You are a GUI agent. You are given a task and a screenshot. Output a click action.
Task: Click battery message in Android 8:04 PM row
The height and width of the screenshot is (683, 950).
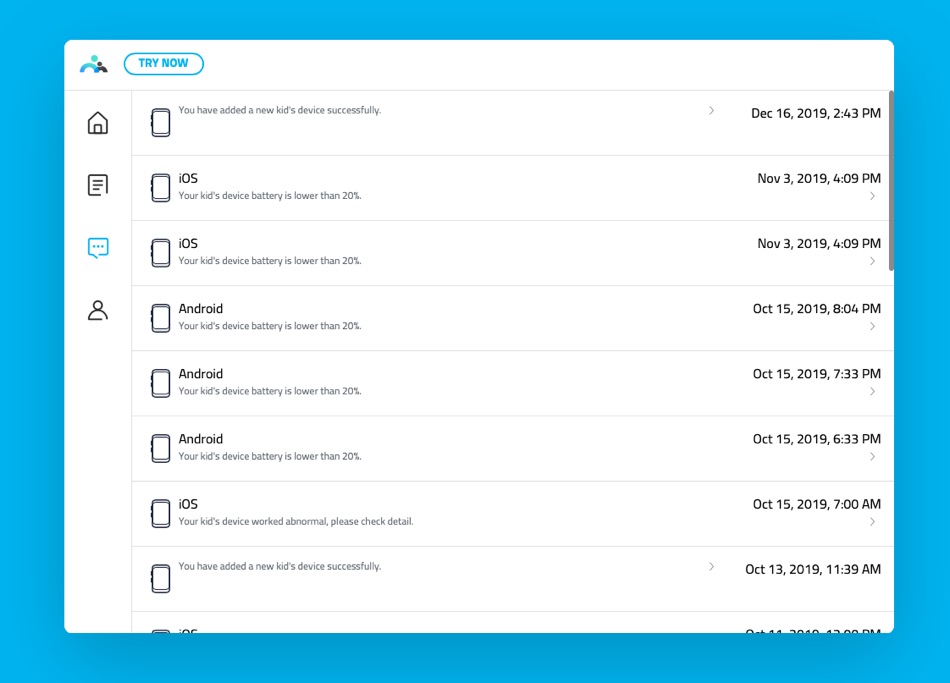pyautogui.click(x=270, y=326)
